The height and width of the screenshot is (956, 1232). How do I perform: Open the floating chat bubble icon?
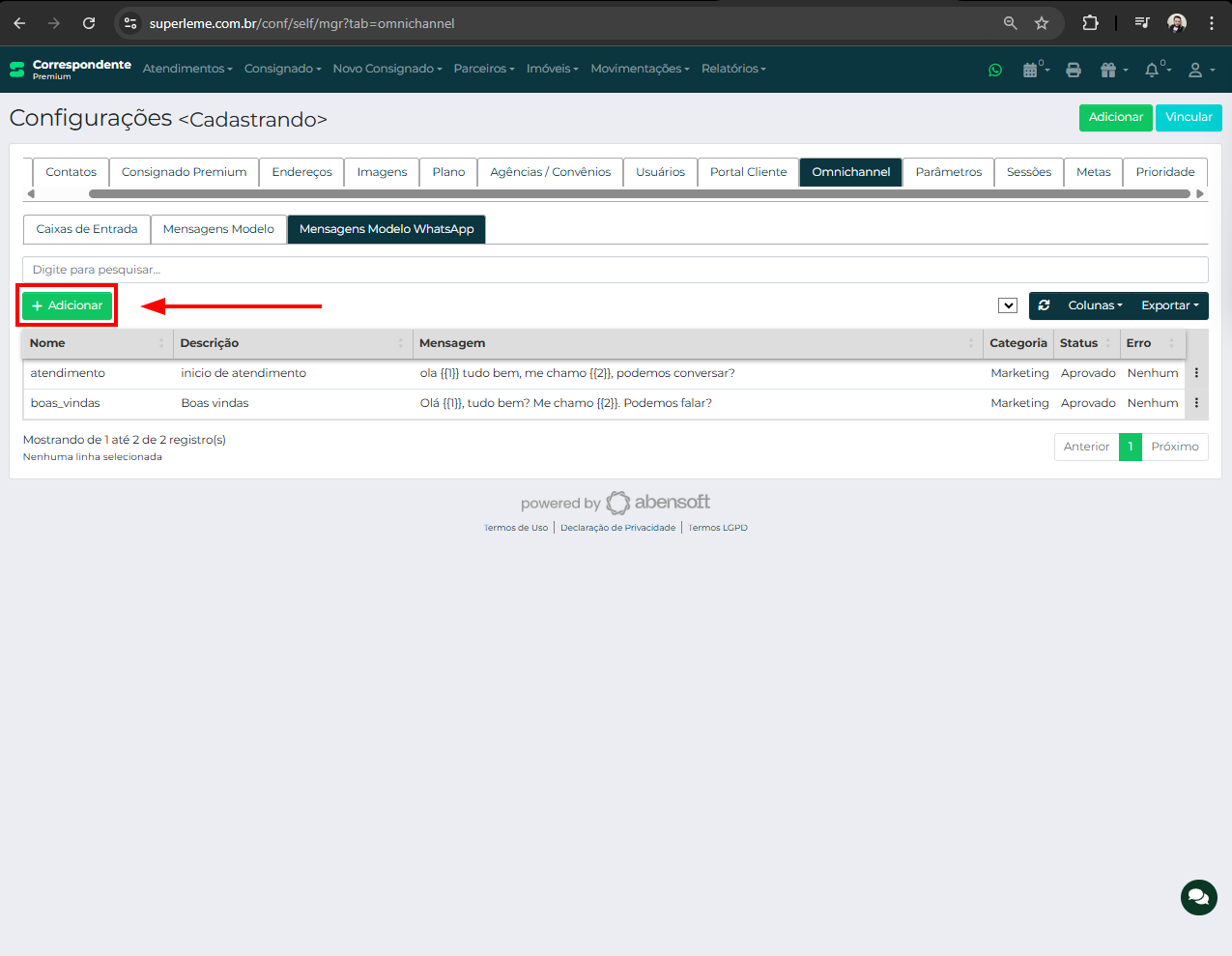[x=1198, y=897]
